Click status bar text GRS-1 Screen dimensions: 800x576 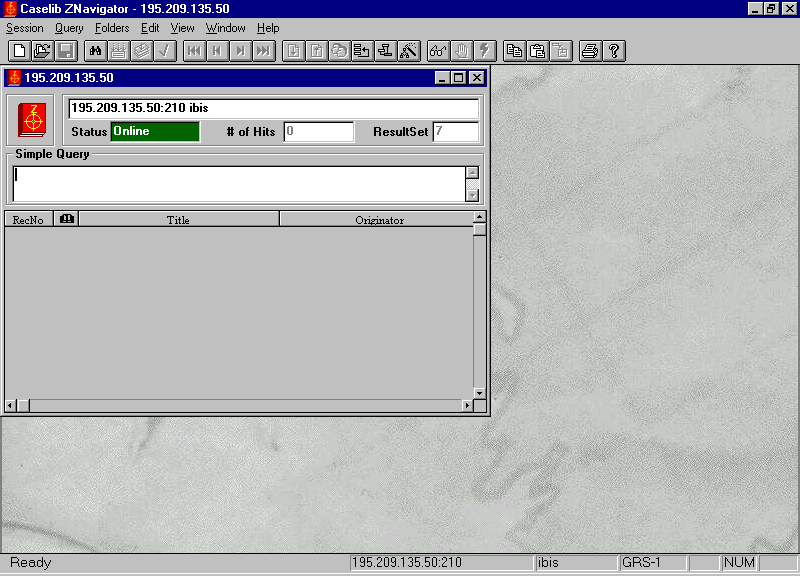pos(641,563)
